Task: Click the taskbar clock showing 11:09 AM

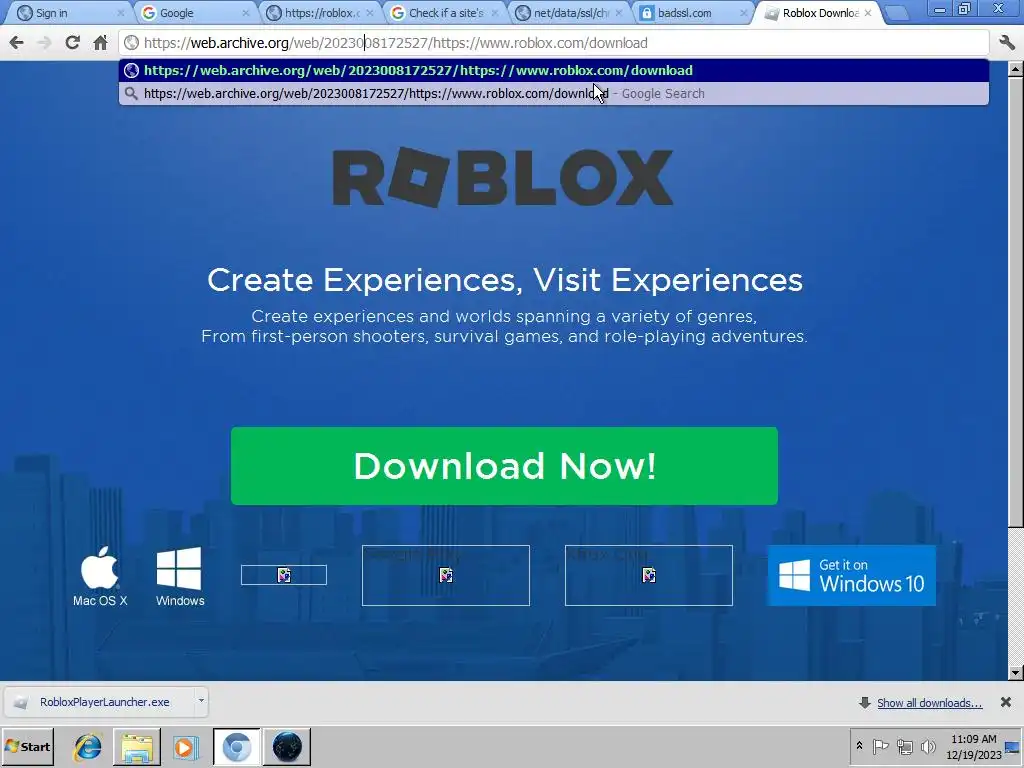Action: tap(974, 747)
